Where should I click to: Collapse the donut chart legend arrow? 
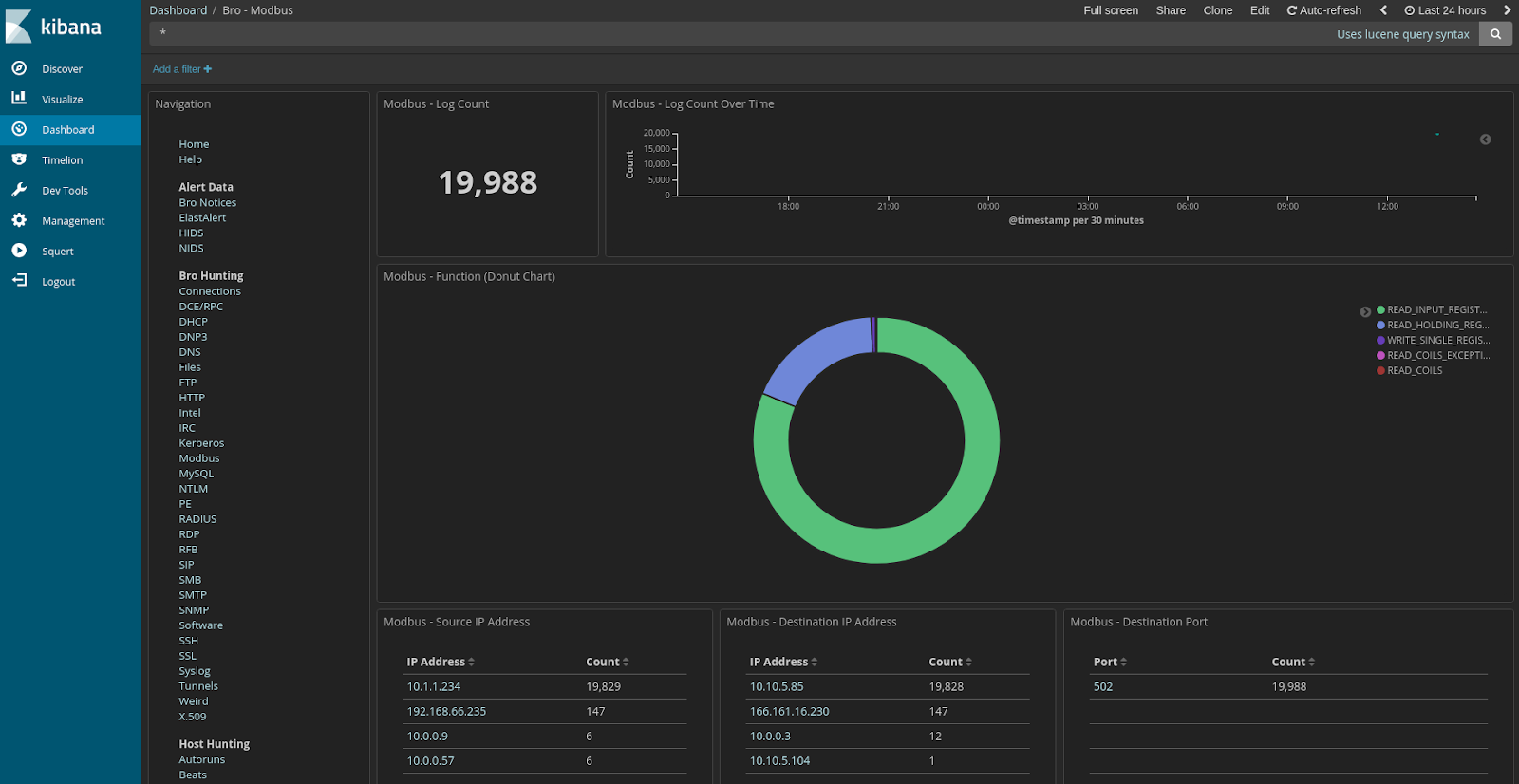click(1365, 311)
